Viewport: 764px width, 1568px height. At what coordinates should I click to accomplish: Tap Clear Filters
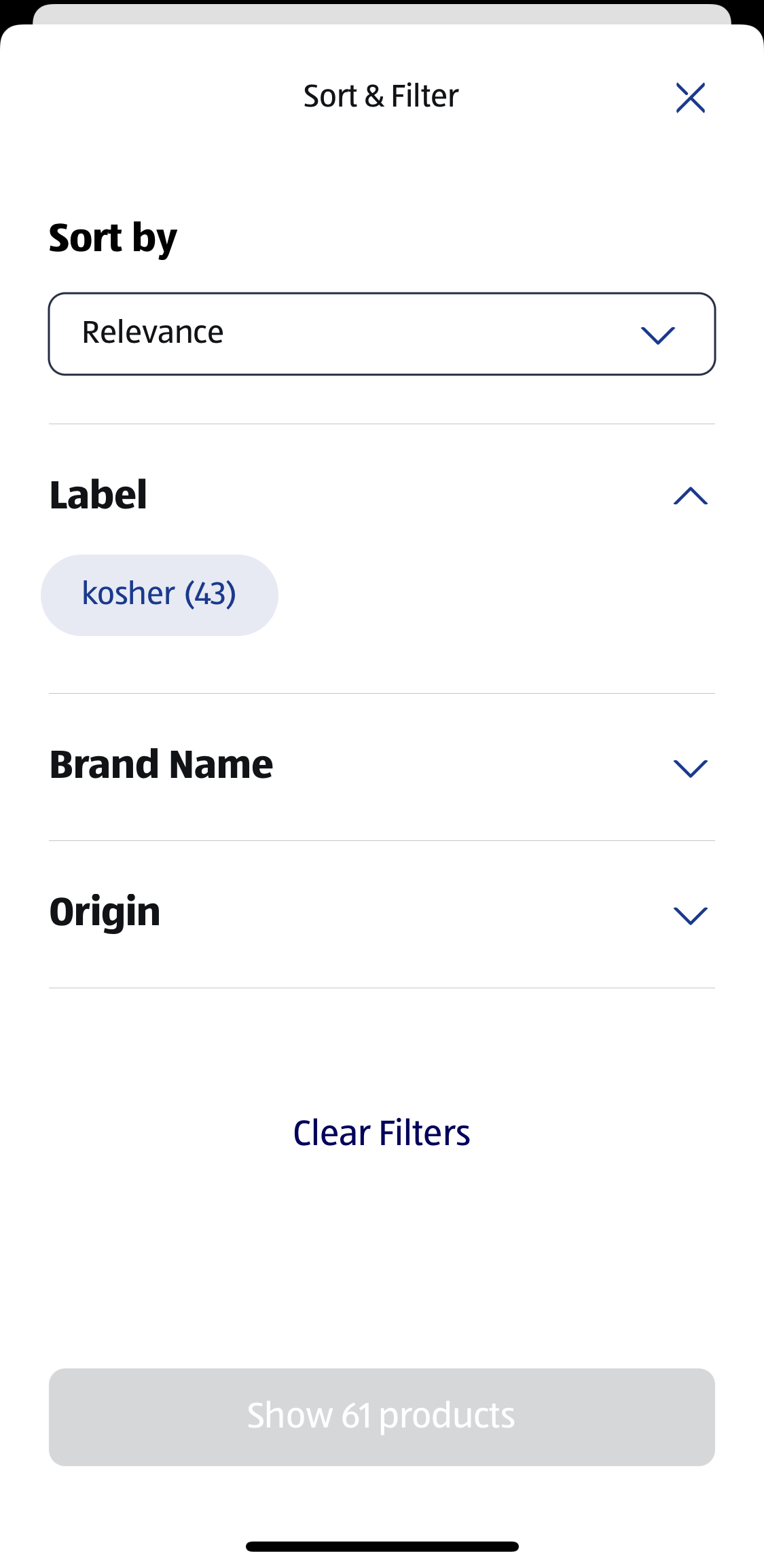pyautogui.click(x=382, y=1132)
